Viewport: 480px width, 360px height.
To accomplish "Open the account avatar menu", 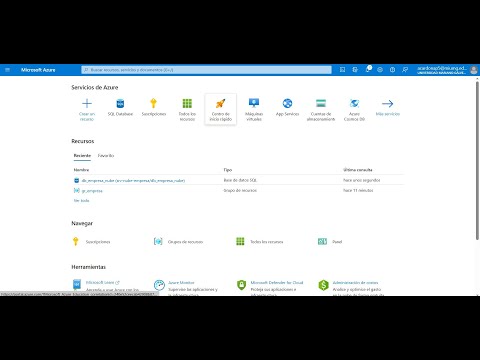I will [474, 70].
